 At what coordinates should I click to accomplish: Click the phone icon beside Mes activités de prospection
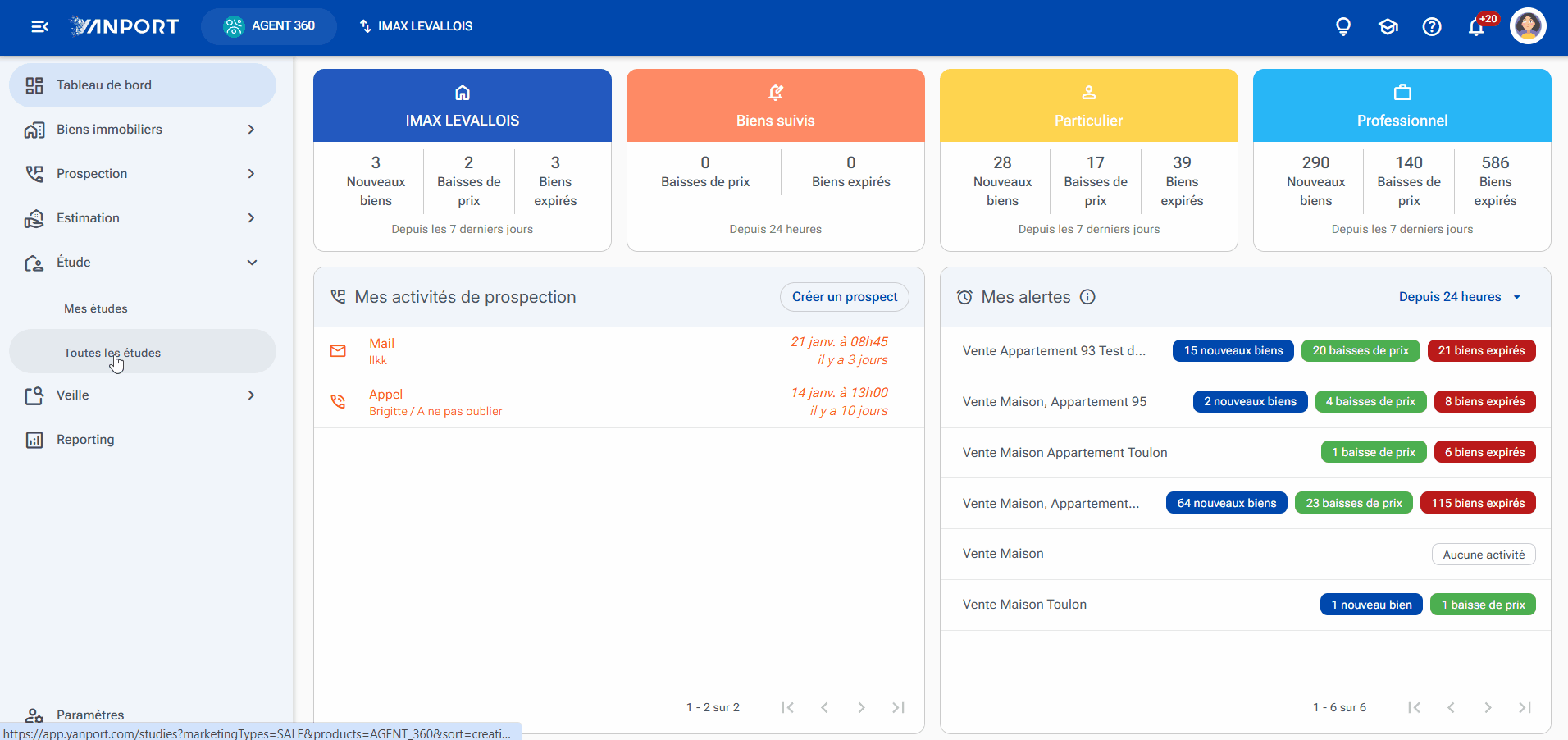338,297
